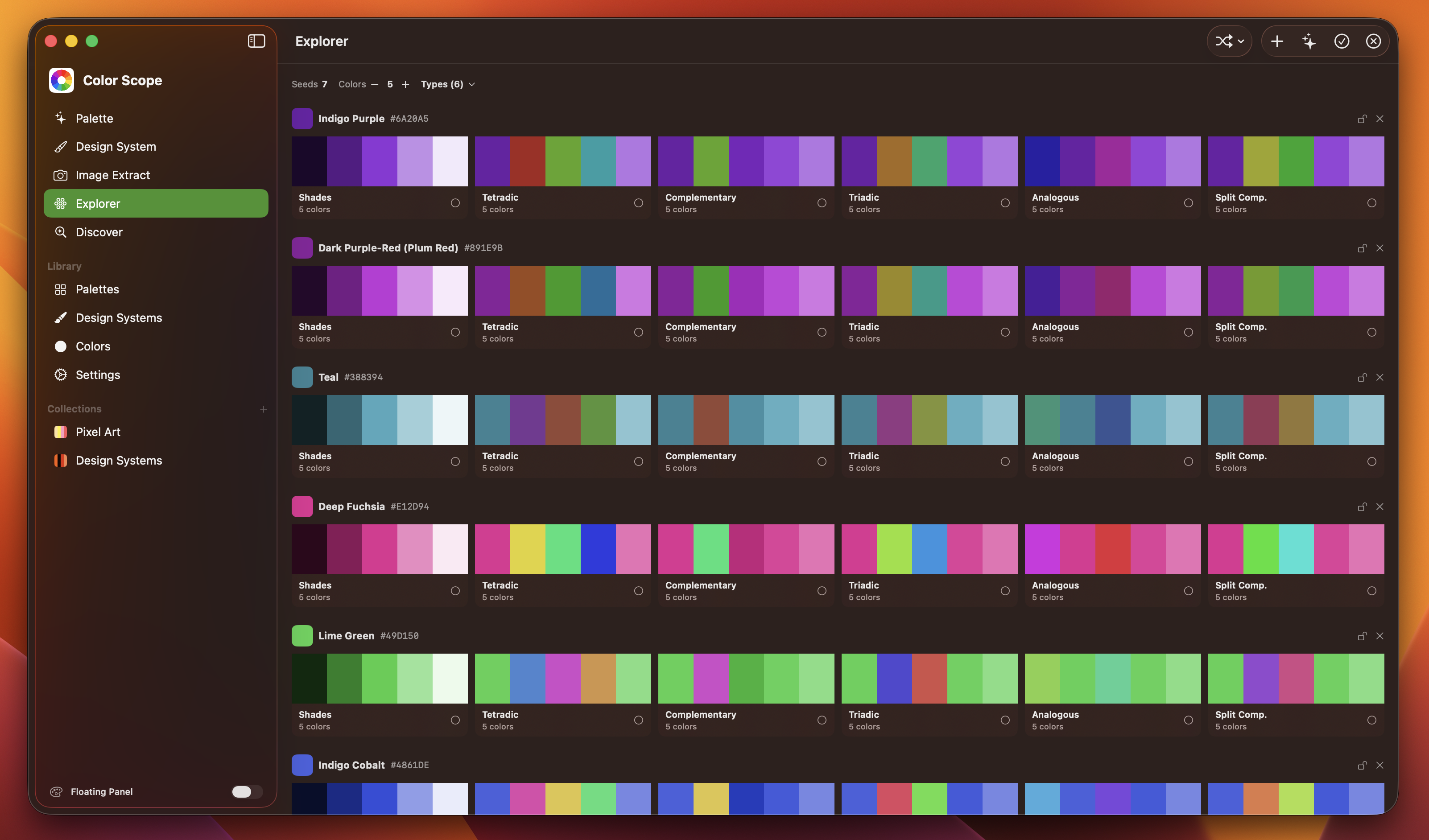Click the sparkle generate icon in the toolbar
The width and height of the screenshot is (1429, 840).
[1309, 41]
